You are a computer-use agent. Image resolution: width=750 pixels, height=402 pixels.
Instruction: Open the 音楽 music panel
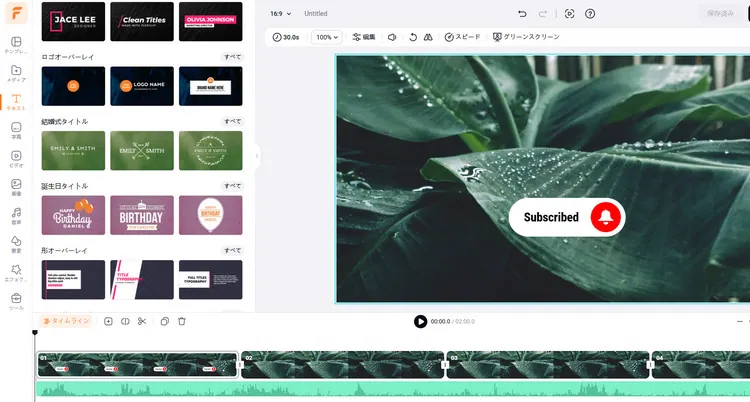pyautogui.click(x=16, y=216)
